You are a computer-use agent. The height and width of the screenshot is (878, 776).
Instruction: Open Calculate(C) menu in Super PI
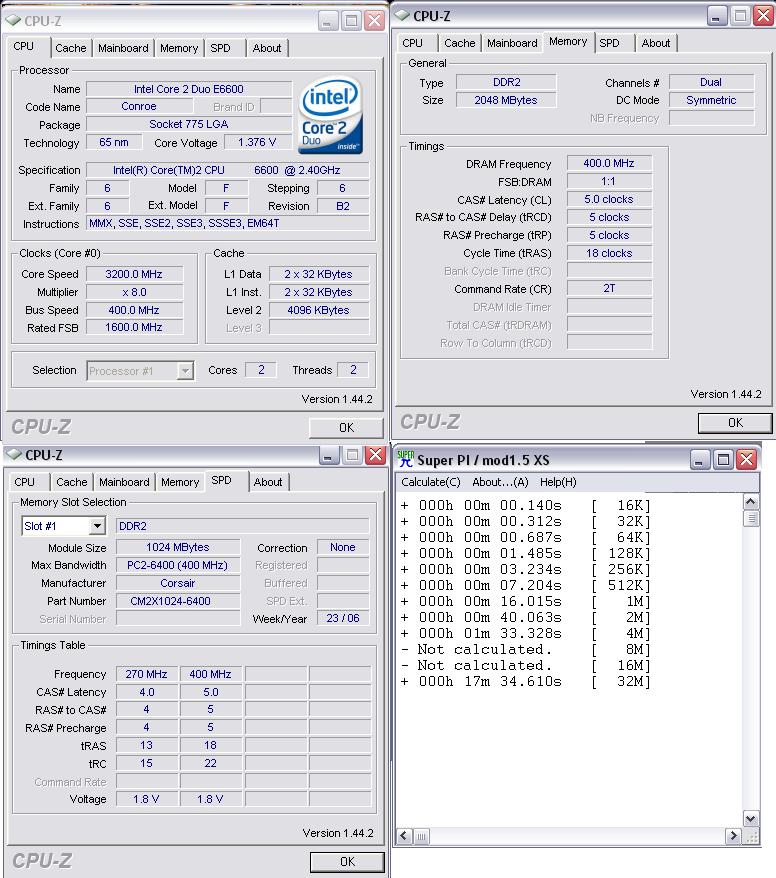431,482
